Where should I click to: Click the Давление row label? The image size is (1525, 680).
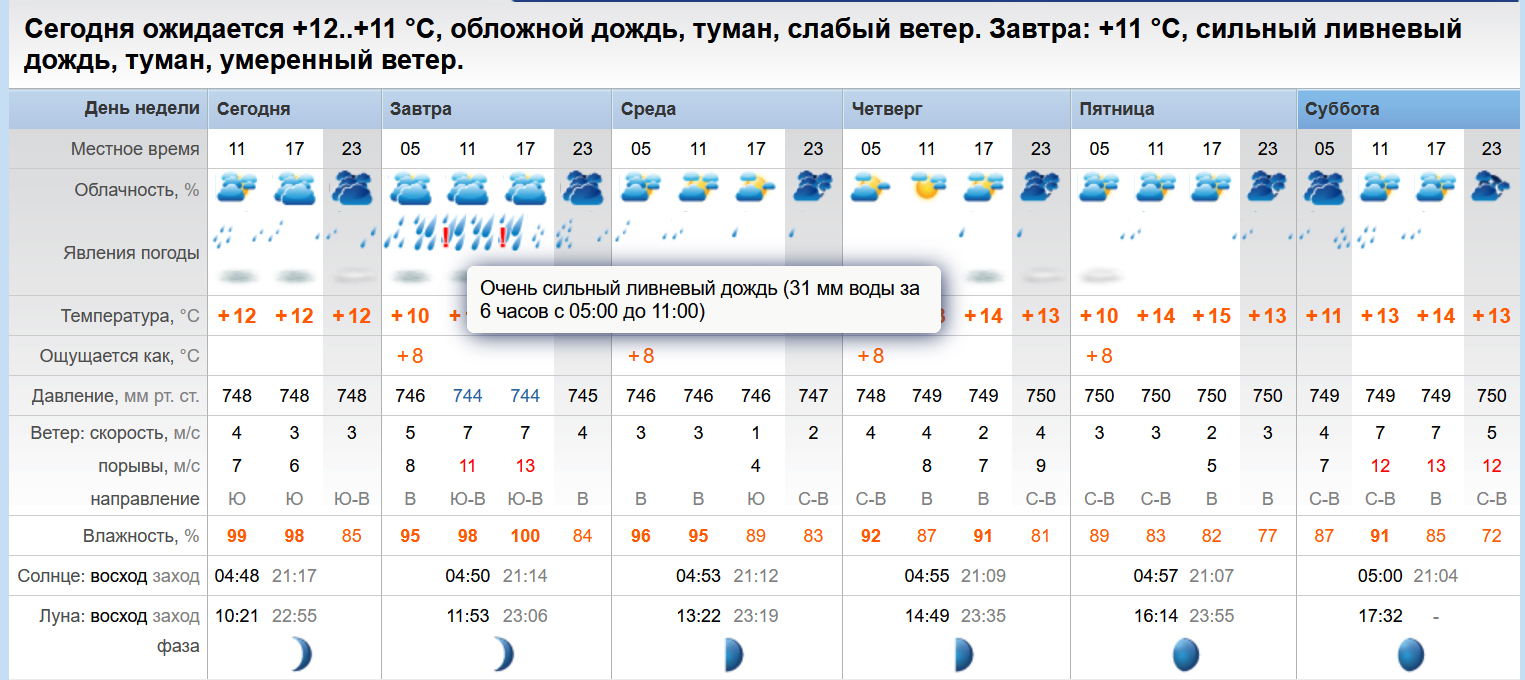point(115,396)
